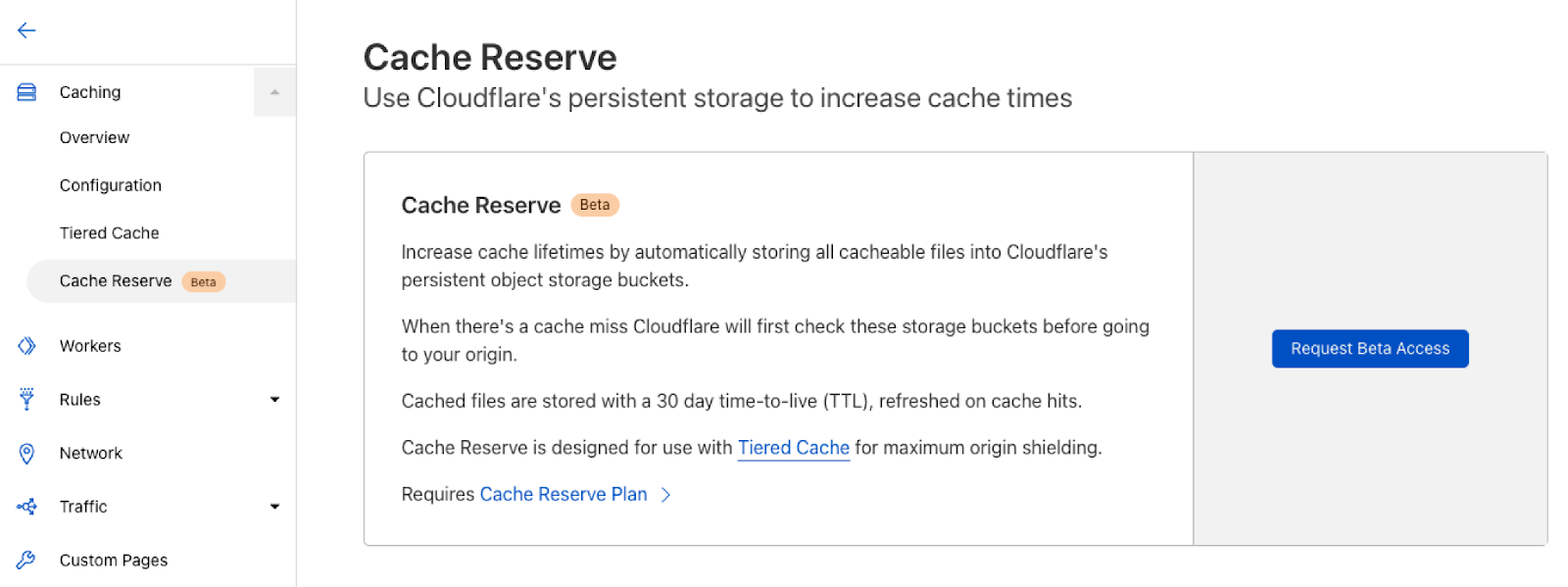Select Tiered Cache in the sidebar

(x=109, y=233)
